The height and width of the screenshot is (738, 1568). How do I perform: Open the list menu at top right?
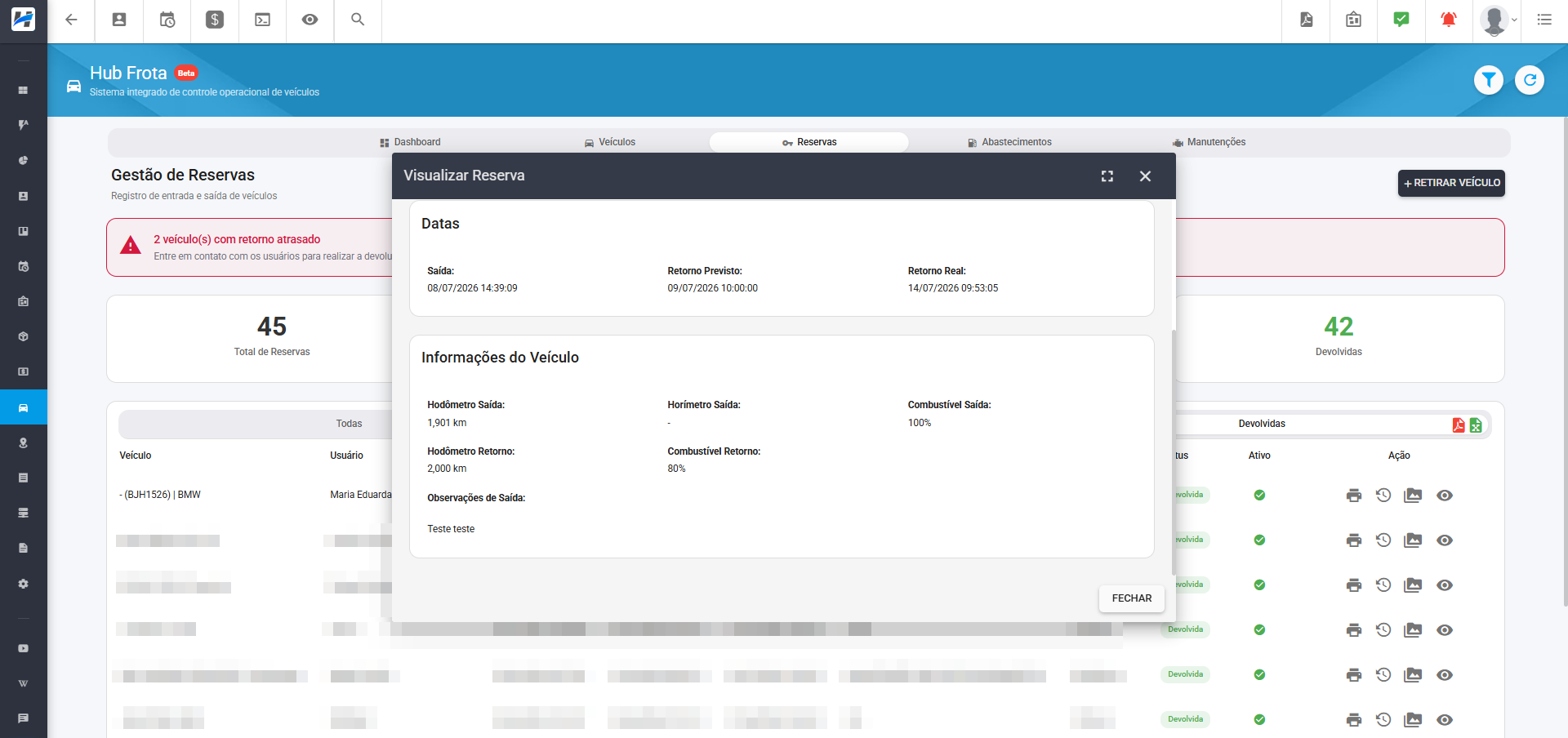1544,20
